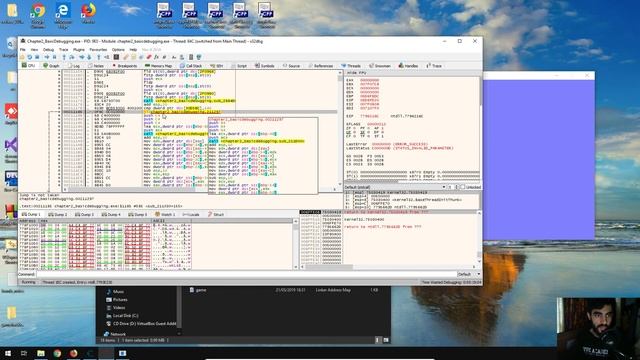Click the Close/stop debuggee toolbar icon

point(37,57)
